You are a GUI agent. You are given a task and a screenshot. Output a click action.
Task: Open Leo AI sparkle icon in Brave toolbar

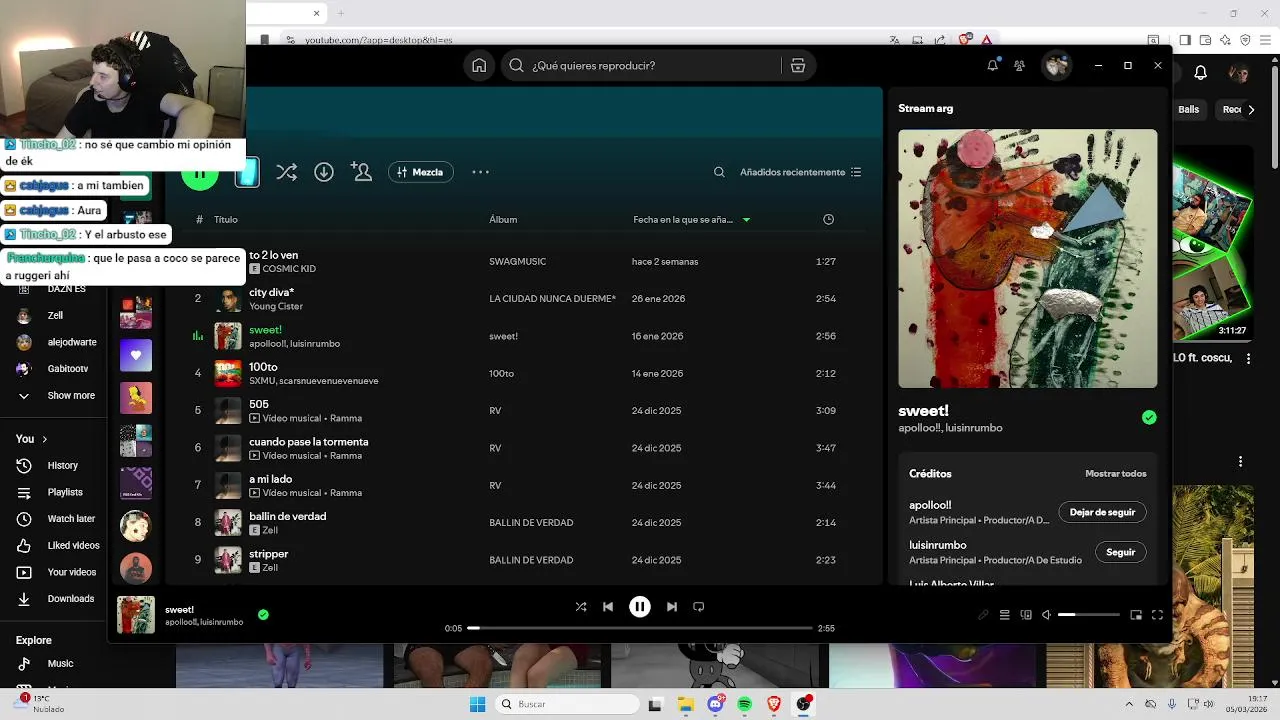coord(1225,40)
